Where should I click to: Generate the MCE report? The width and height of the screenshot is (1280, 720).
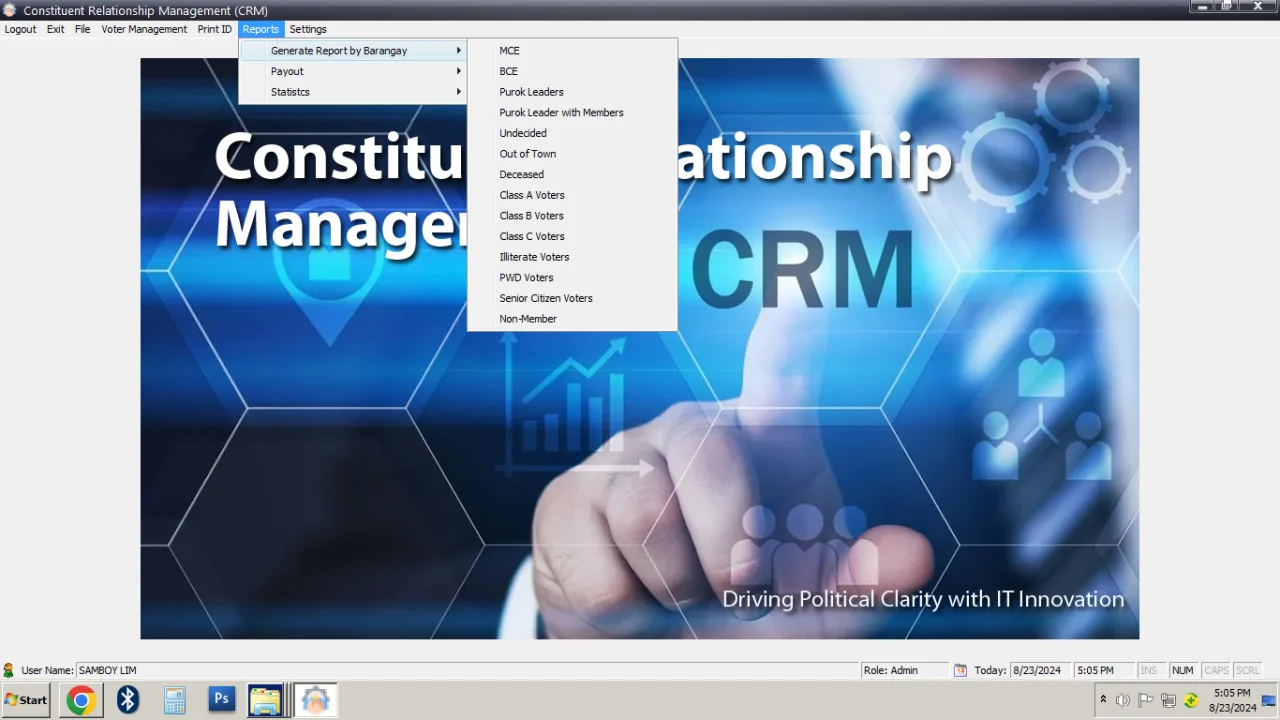(x=572, y=50)
